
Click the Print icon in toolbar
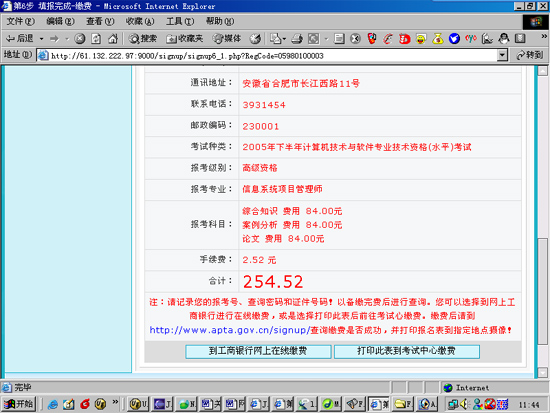click(297, 39)
